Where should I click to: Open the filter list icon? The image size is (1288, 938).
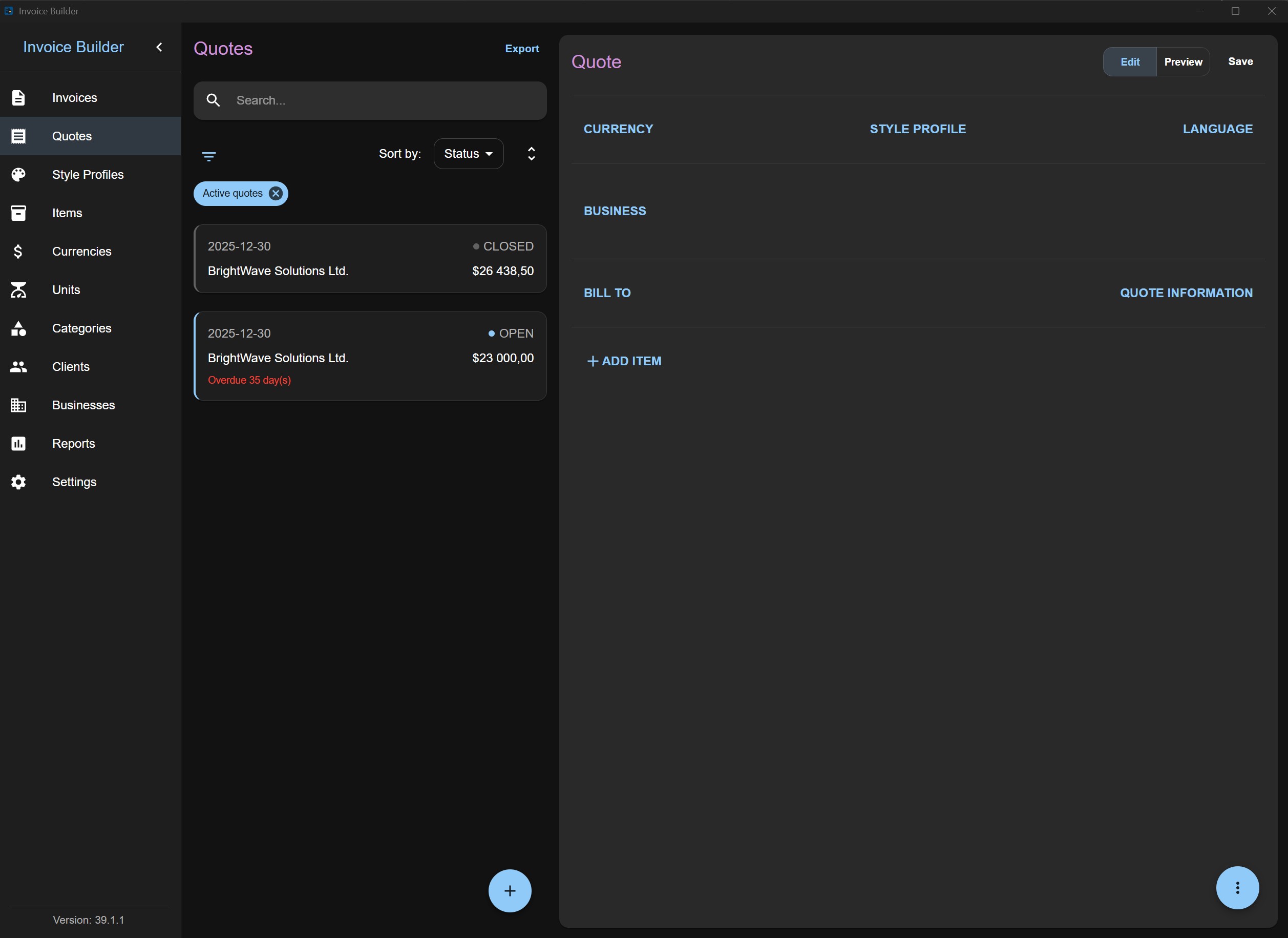pyautogui.click(x=209, y=156)
